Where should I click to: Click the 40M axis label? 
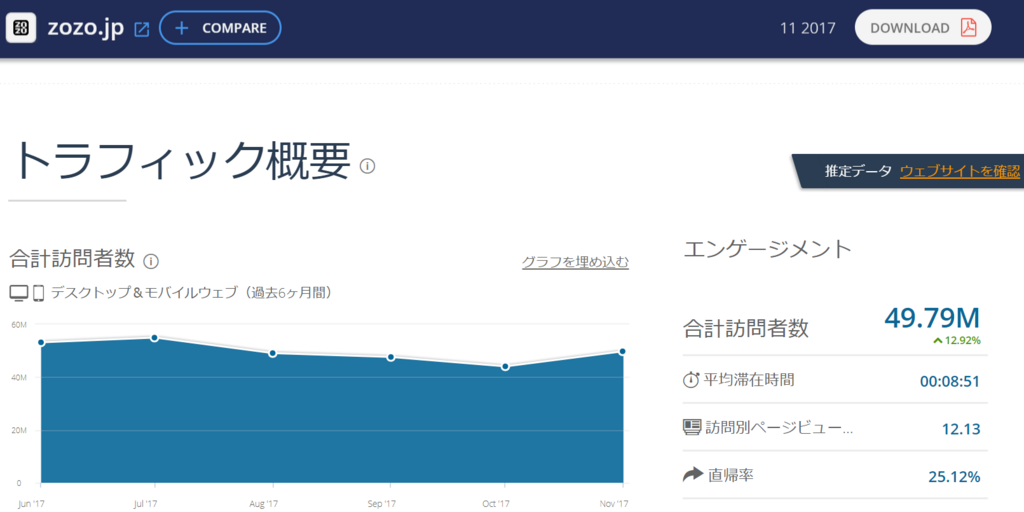[18, 377]
